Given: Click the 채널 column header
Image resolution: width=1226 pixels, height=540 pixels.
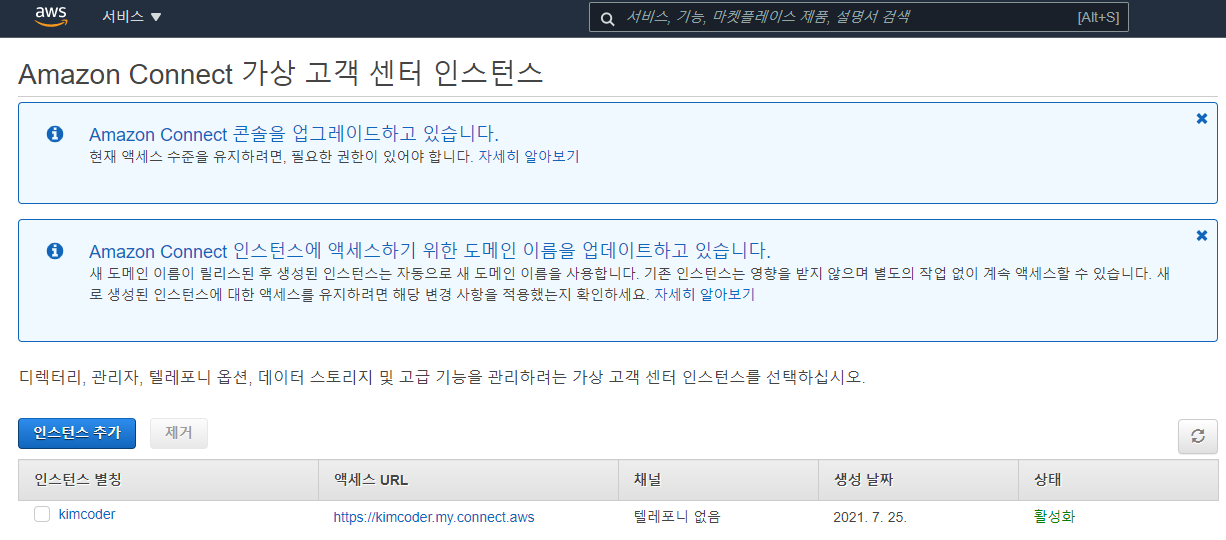Looking at the screenshot, I should point(719,480).
